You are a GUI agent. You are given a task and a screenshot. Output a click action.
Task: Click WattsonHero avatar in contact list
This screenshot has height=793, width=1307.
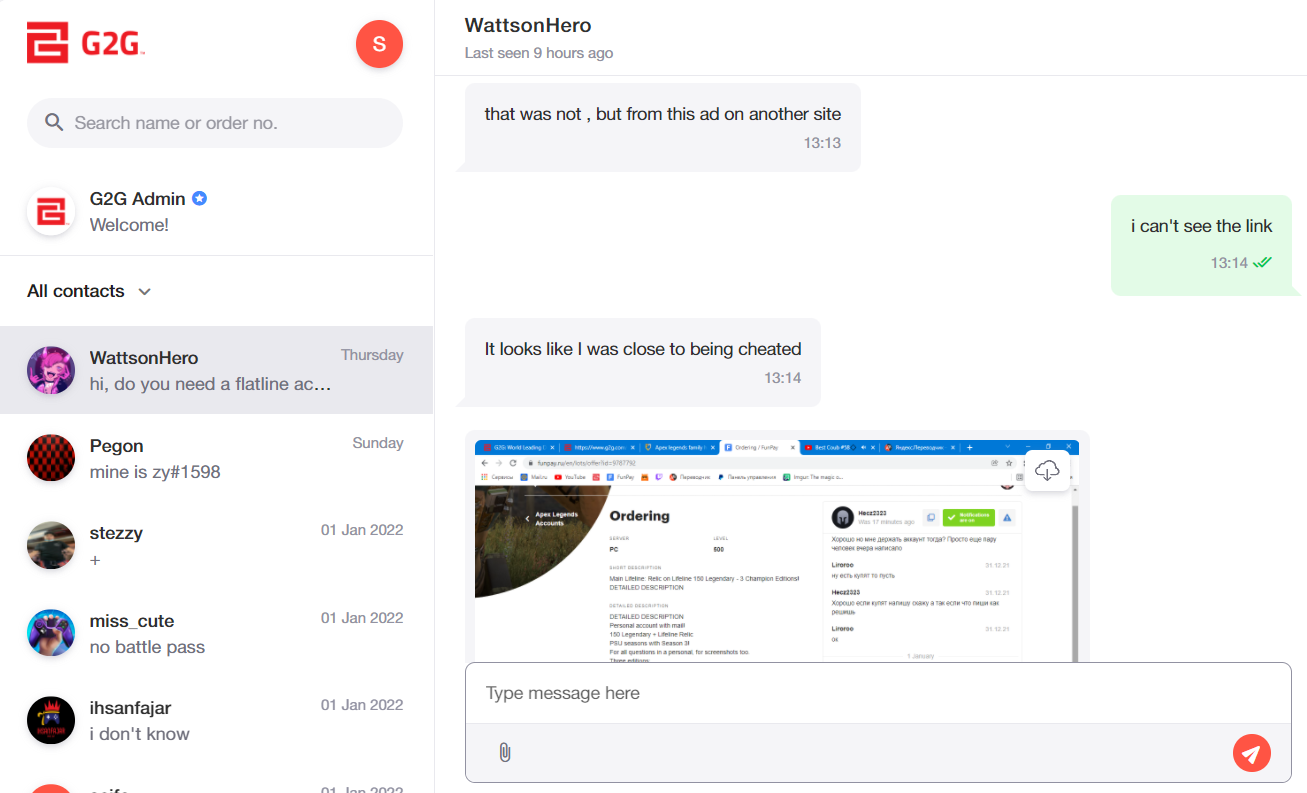pyautogui.click(x=51, y=370)
